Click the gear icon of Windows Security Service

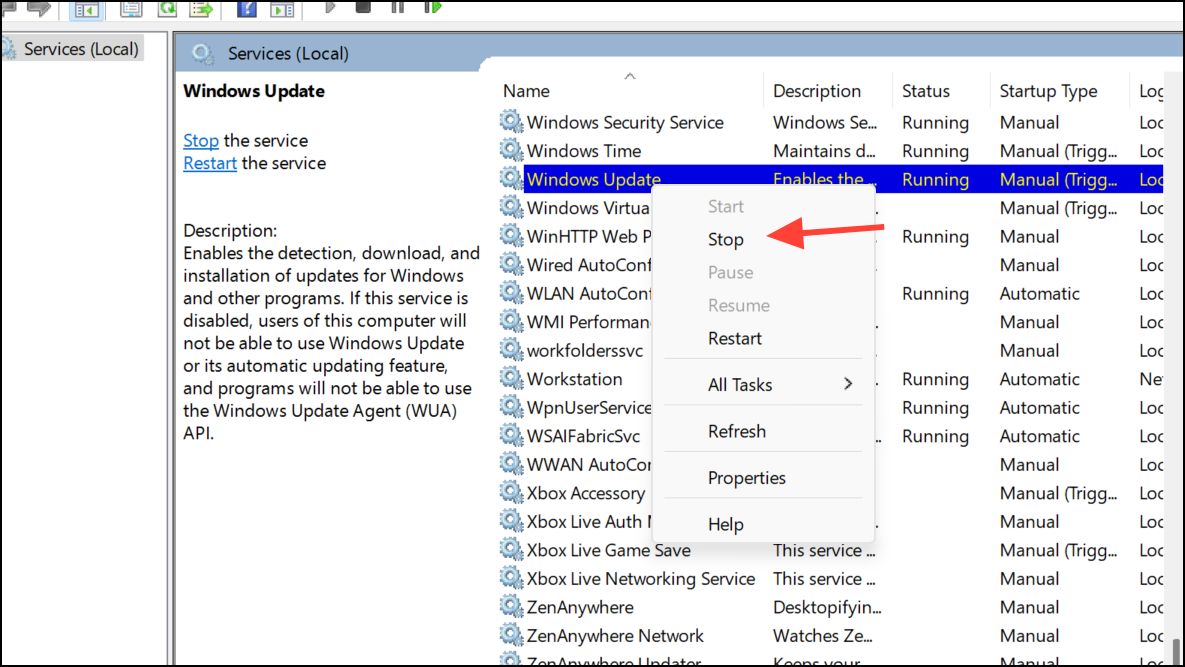[x=511, y=121]
